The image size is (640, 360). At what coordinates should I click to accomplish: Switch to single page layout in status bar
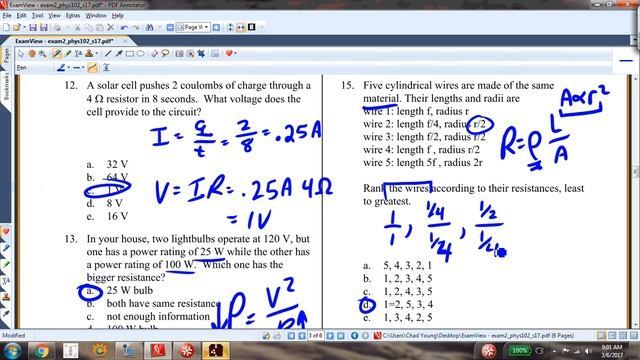(x=601, y=336)
